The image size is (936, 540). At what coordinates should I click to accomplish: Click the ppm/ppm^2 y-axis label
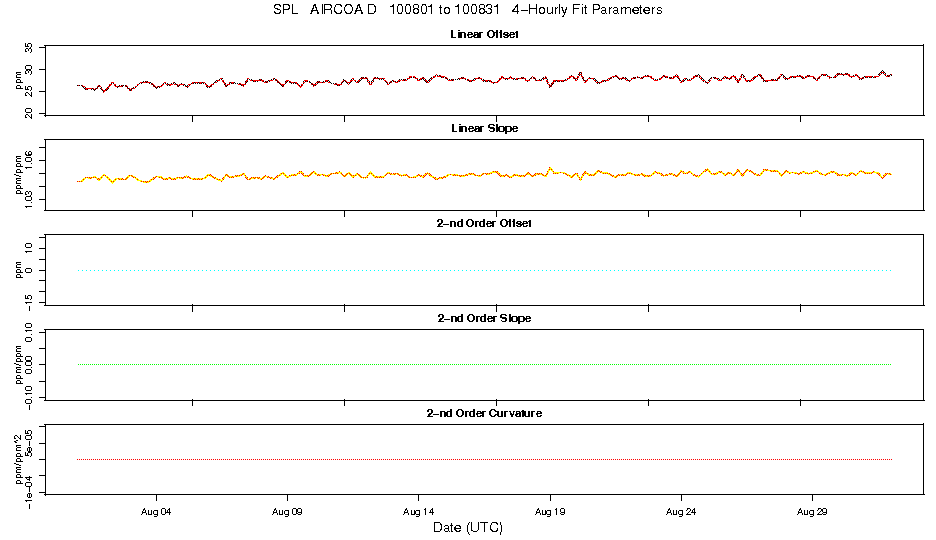pyautogui.click(x=19, y=459)
